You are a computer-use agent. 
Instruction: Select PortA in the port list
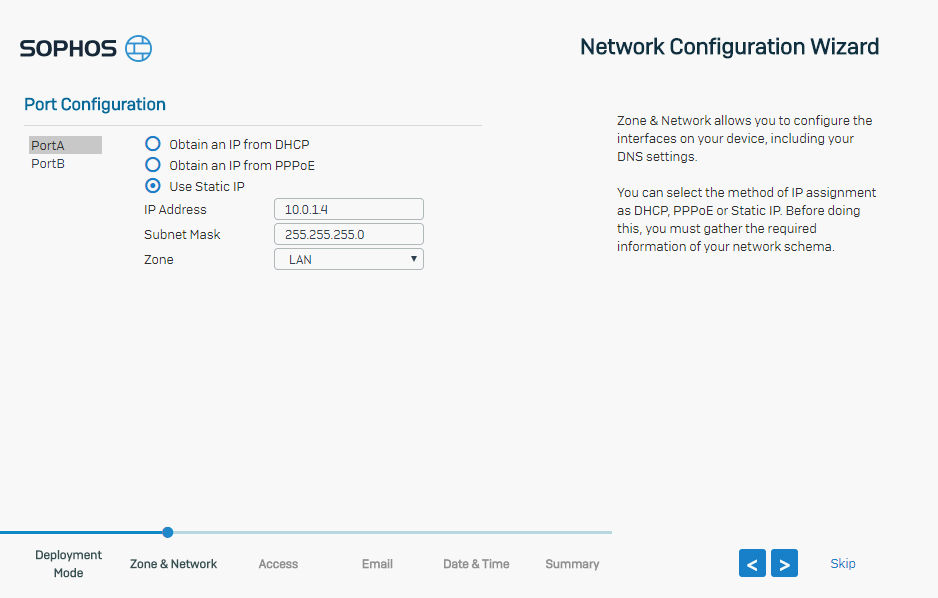[65, 145]
